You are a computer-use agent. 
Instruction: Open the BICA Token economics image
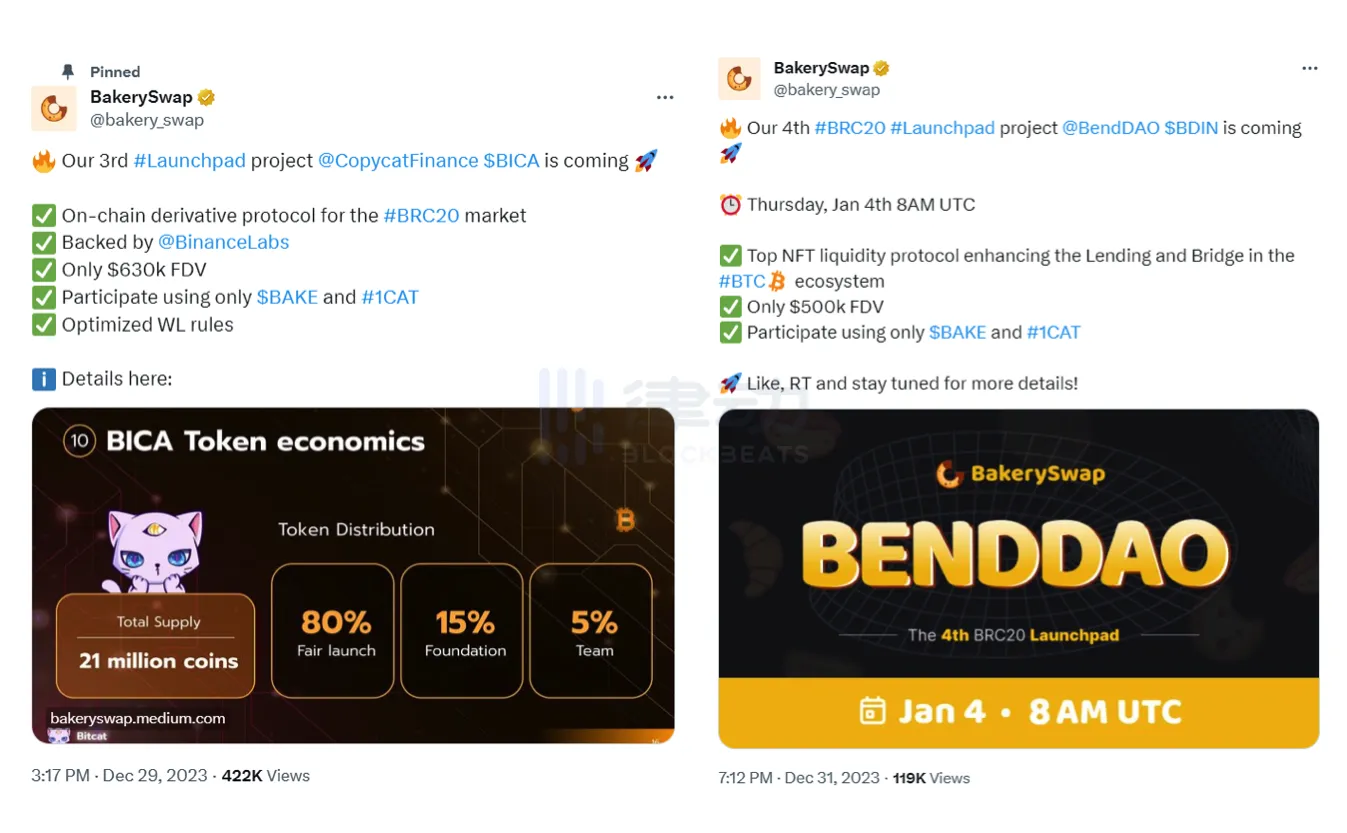[x=353, y=575]
